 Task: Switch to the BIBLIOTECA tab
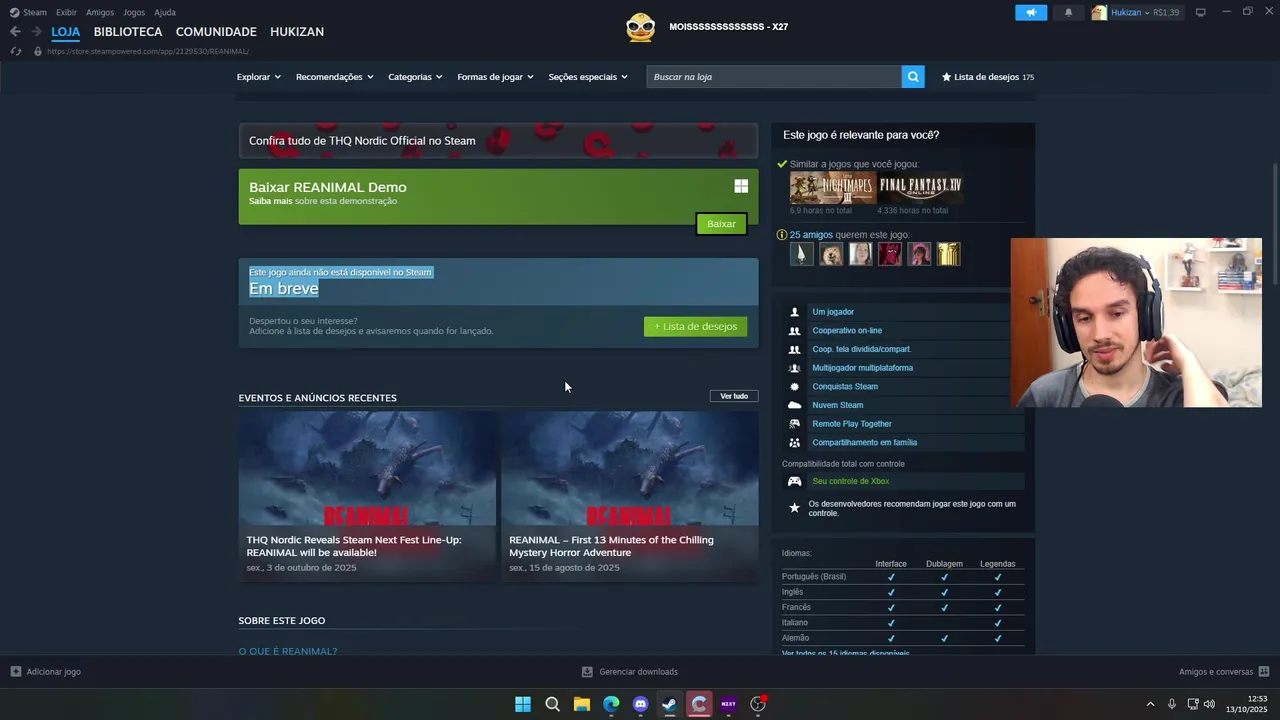128,32
